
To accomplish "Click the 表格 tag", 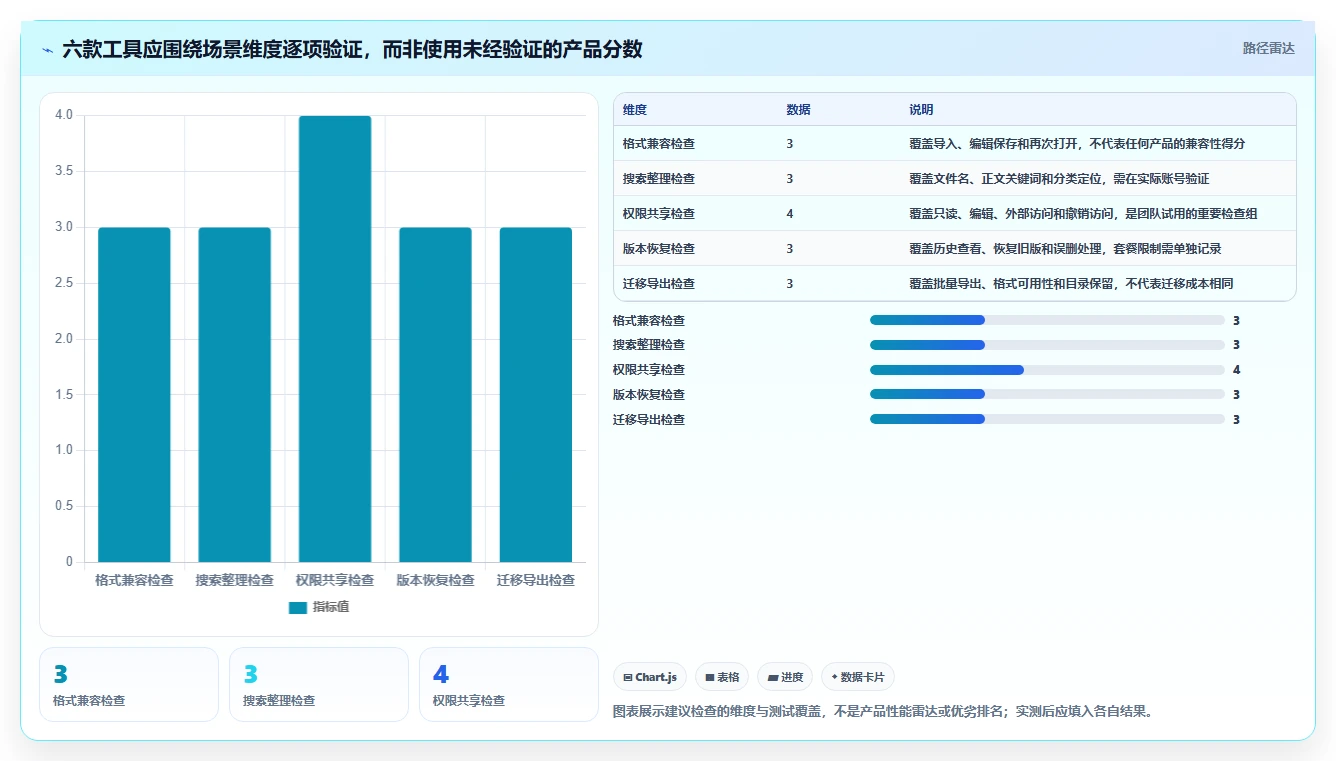I will (722, 677).
